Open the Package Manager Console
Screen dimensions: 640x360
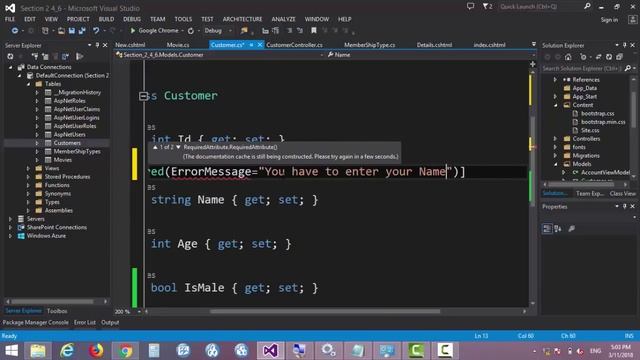[x=36, y=322]
